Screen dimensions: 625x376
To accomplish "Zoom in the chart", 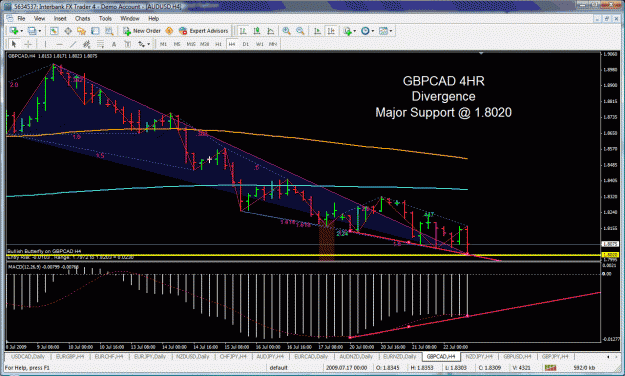I will [x=286, y=31].
